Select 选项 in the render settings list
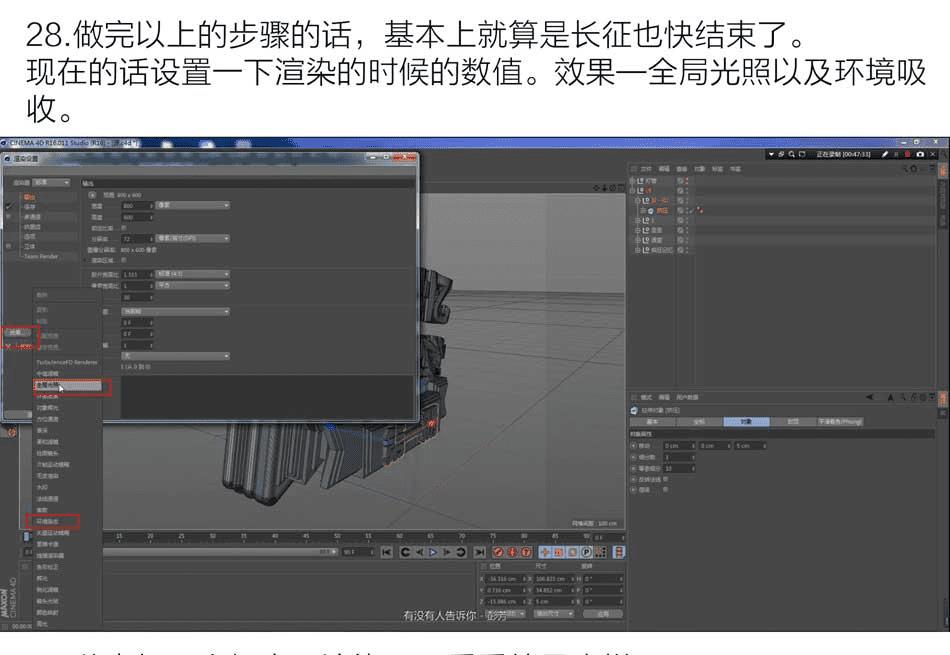Viewport: 950px width, 655px height. pos(30,236)
